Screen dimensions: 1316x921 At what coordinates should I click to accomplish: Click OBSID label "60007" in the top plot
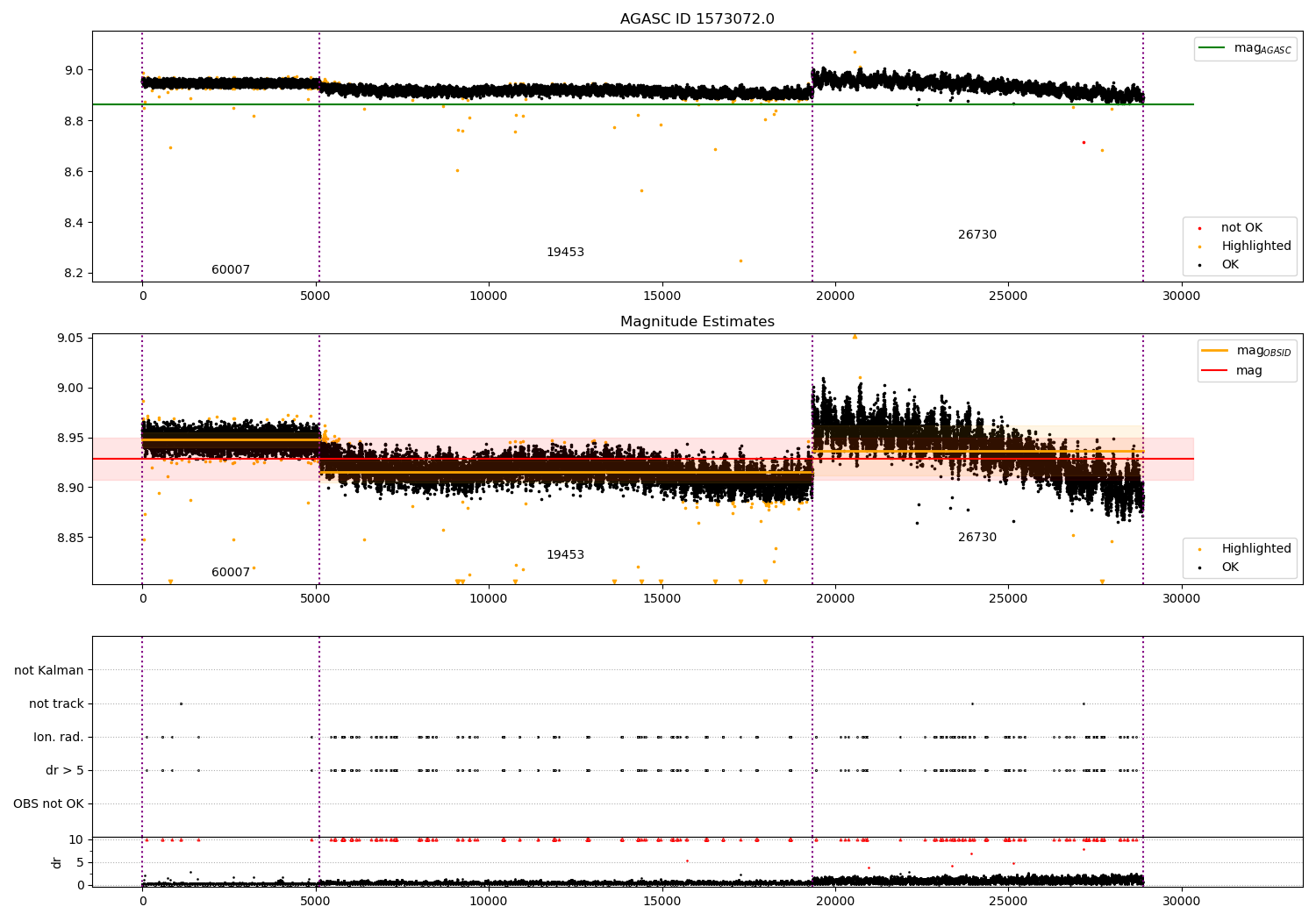point(231,270)
